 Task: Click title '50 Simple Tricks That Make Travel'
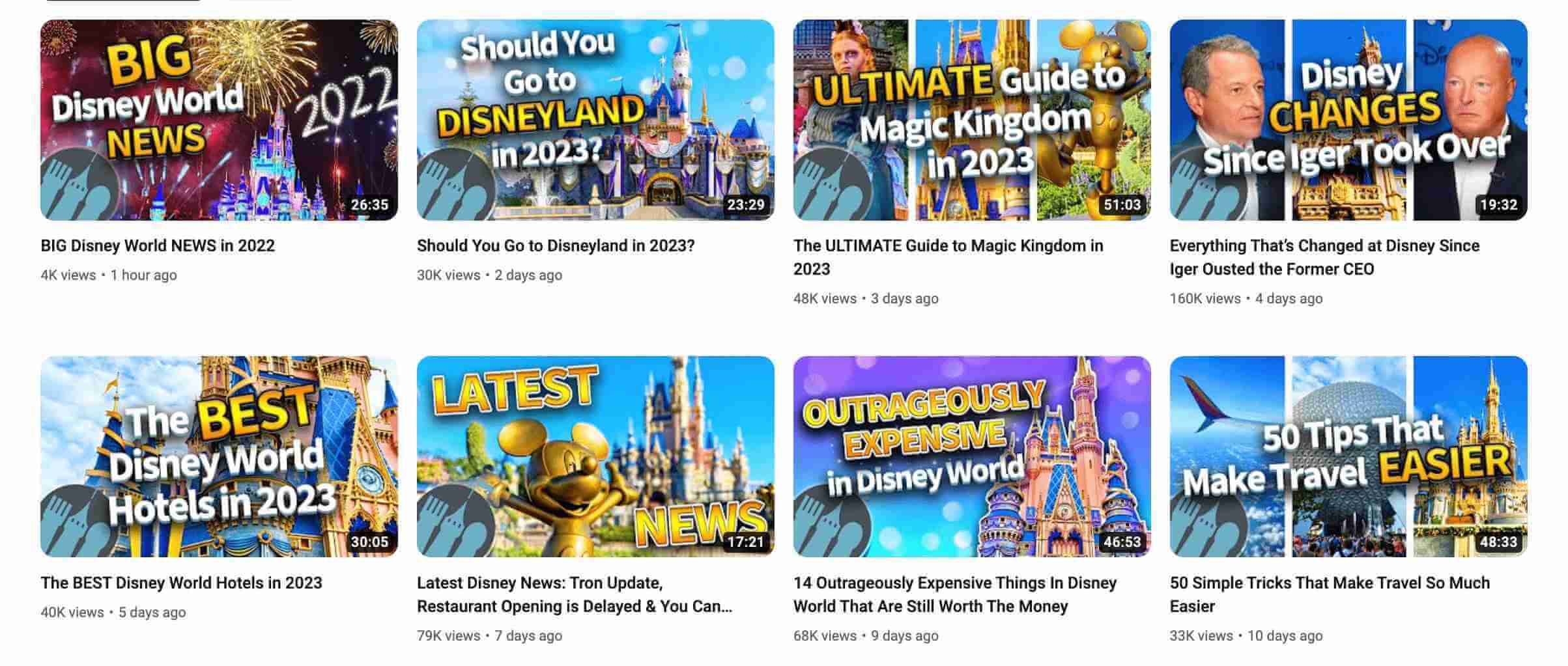[1330, 594]
